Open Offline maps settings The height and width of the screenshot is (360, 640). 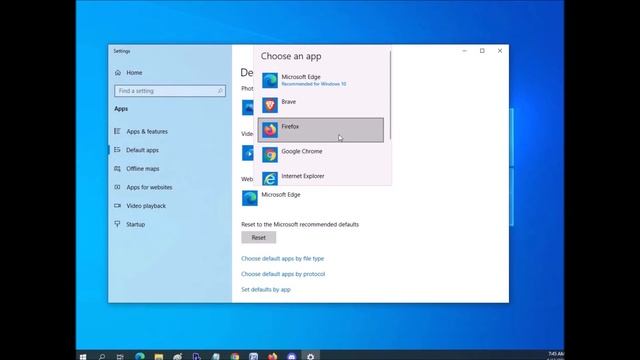(x=137, y=169)
